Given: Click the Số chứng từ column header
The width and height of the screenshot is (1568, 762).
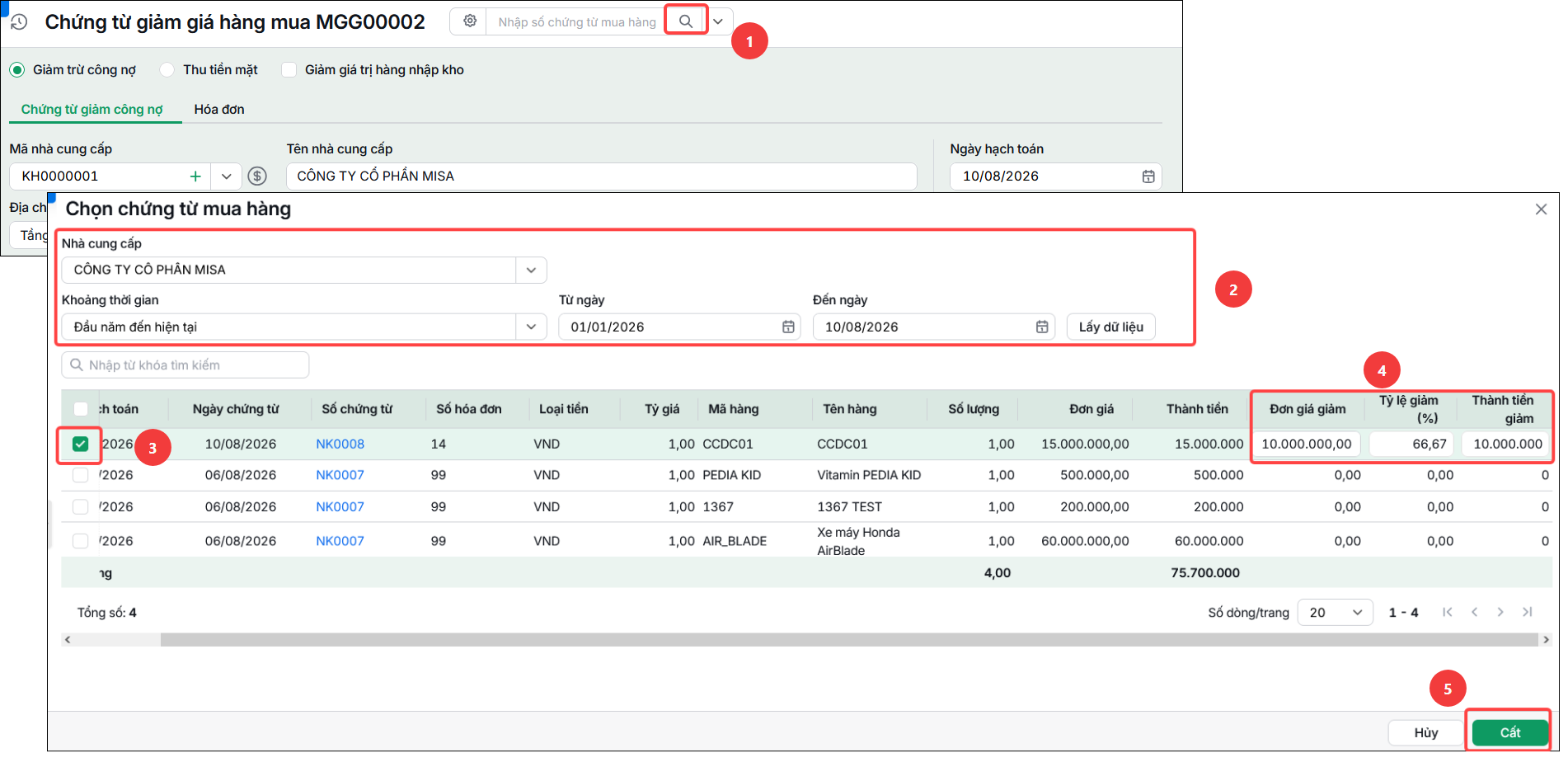Looking at the screenshot, I should tap(357, 410).
